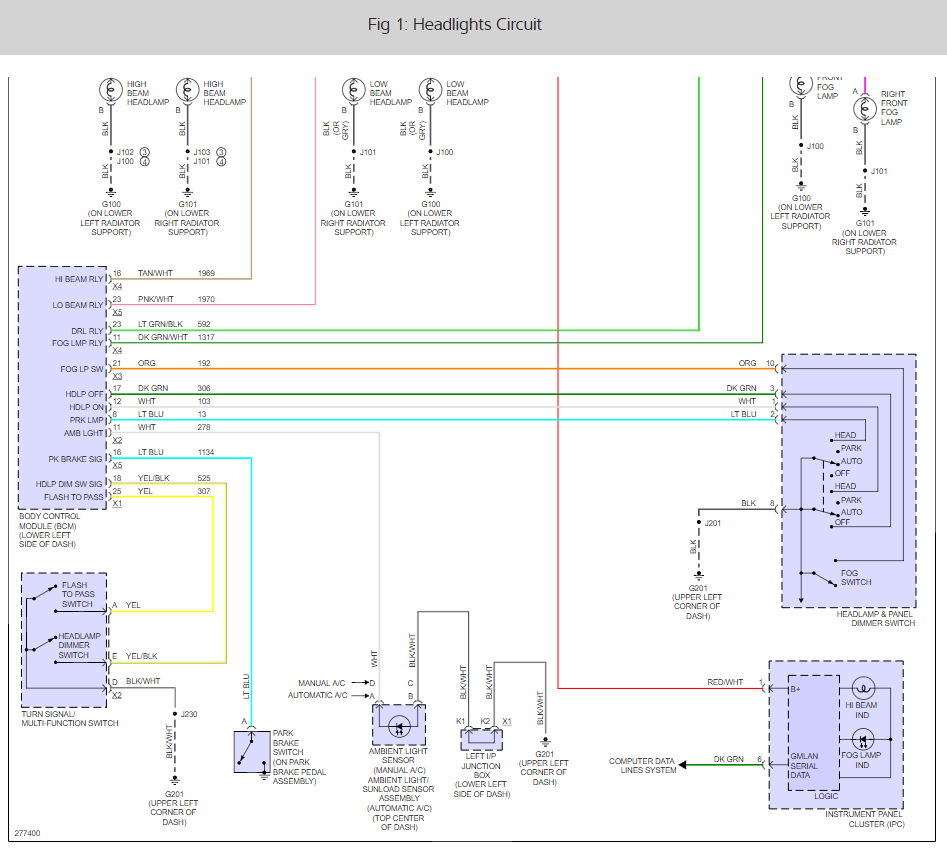Click the COMPUTER DATA LINES SYSTEM label
Viewport: 947px width, 854px height.
click(641, 766)
